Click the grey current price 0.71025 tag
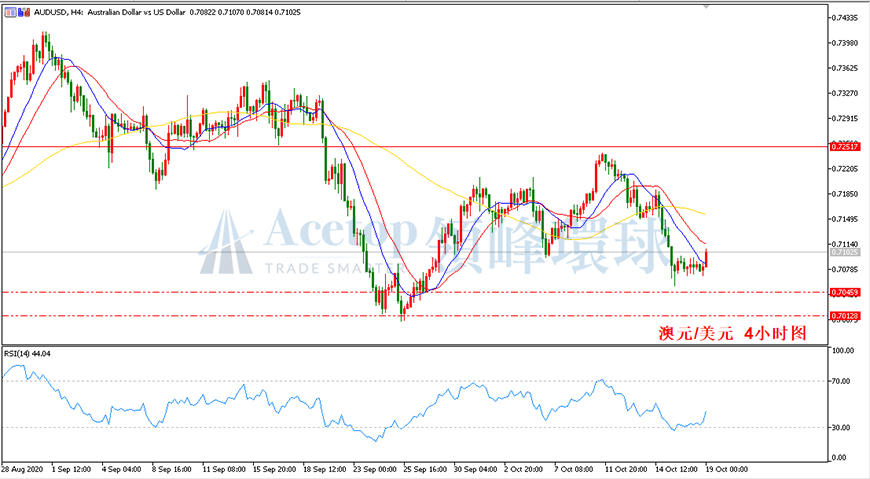This screenshot has width=870, height=479. (x=844, y=252)
